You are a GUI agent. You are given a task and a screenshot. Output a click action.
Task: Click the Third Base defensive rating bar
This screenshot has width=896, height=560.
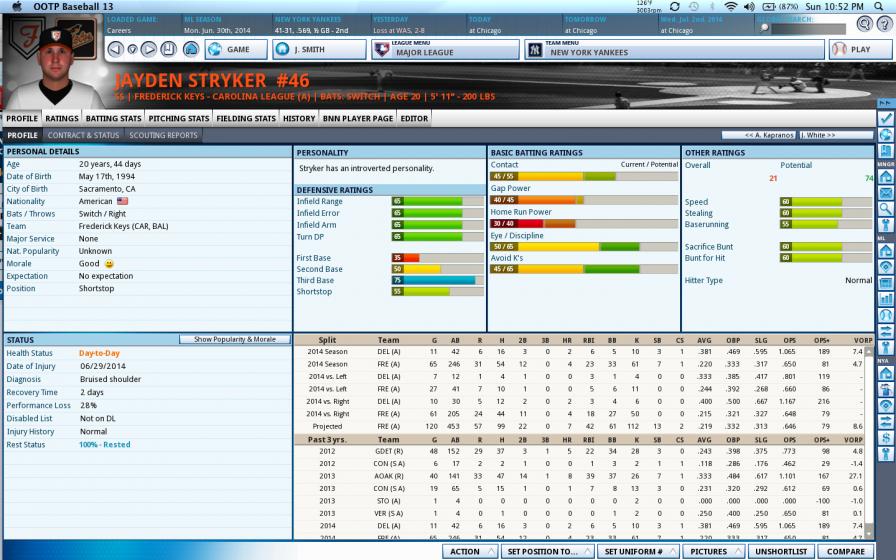[x=438, y=280]
